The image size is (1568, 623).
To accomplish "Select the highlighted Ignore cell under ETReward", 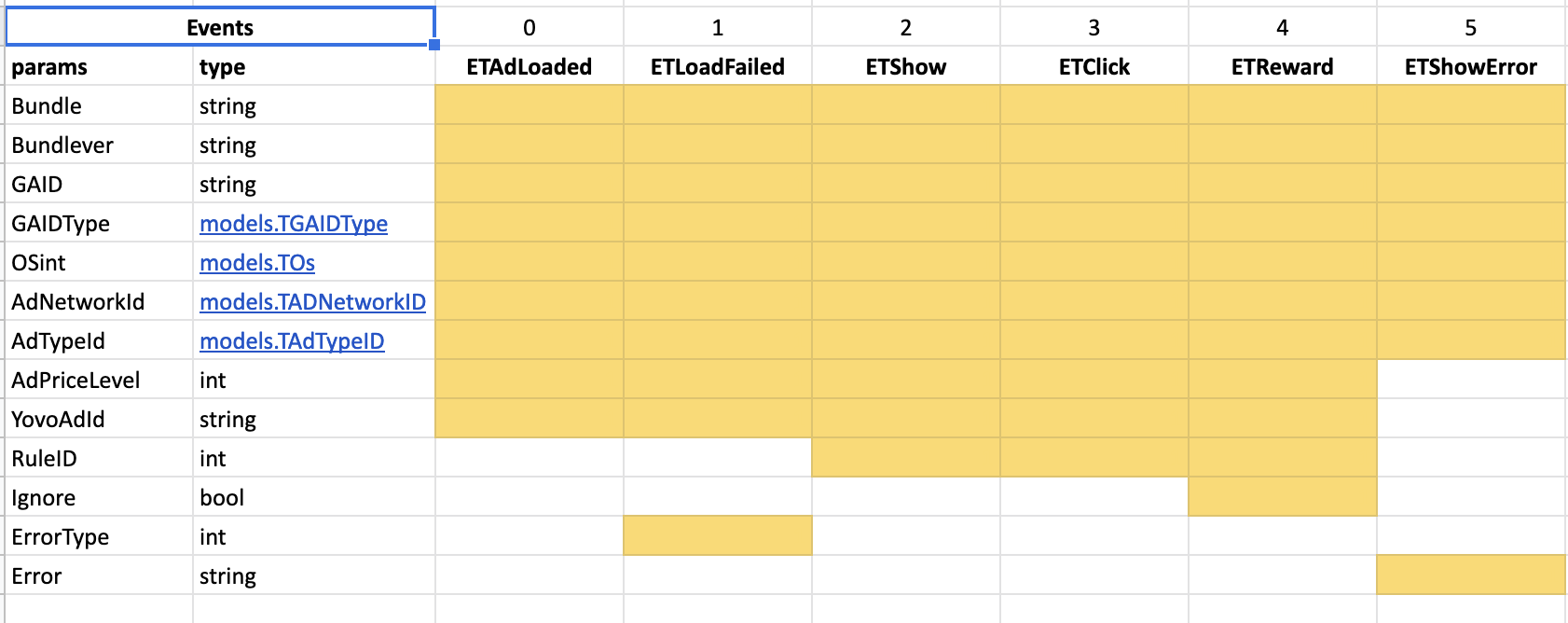I will click(x=1283, y=497).
